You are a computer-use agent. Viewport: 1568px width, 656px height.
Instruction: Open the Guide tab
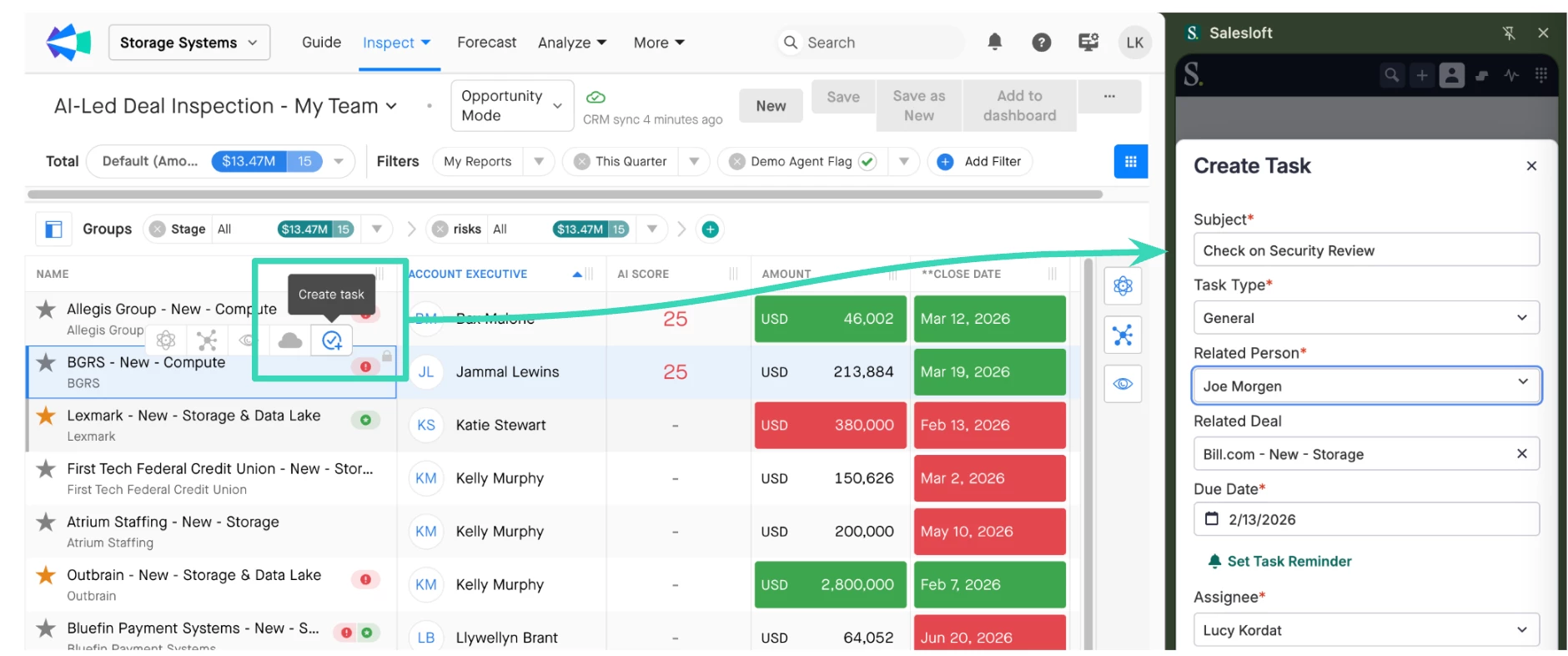pyautogui.click(x=321, y=42)
